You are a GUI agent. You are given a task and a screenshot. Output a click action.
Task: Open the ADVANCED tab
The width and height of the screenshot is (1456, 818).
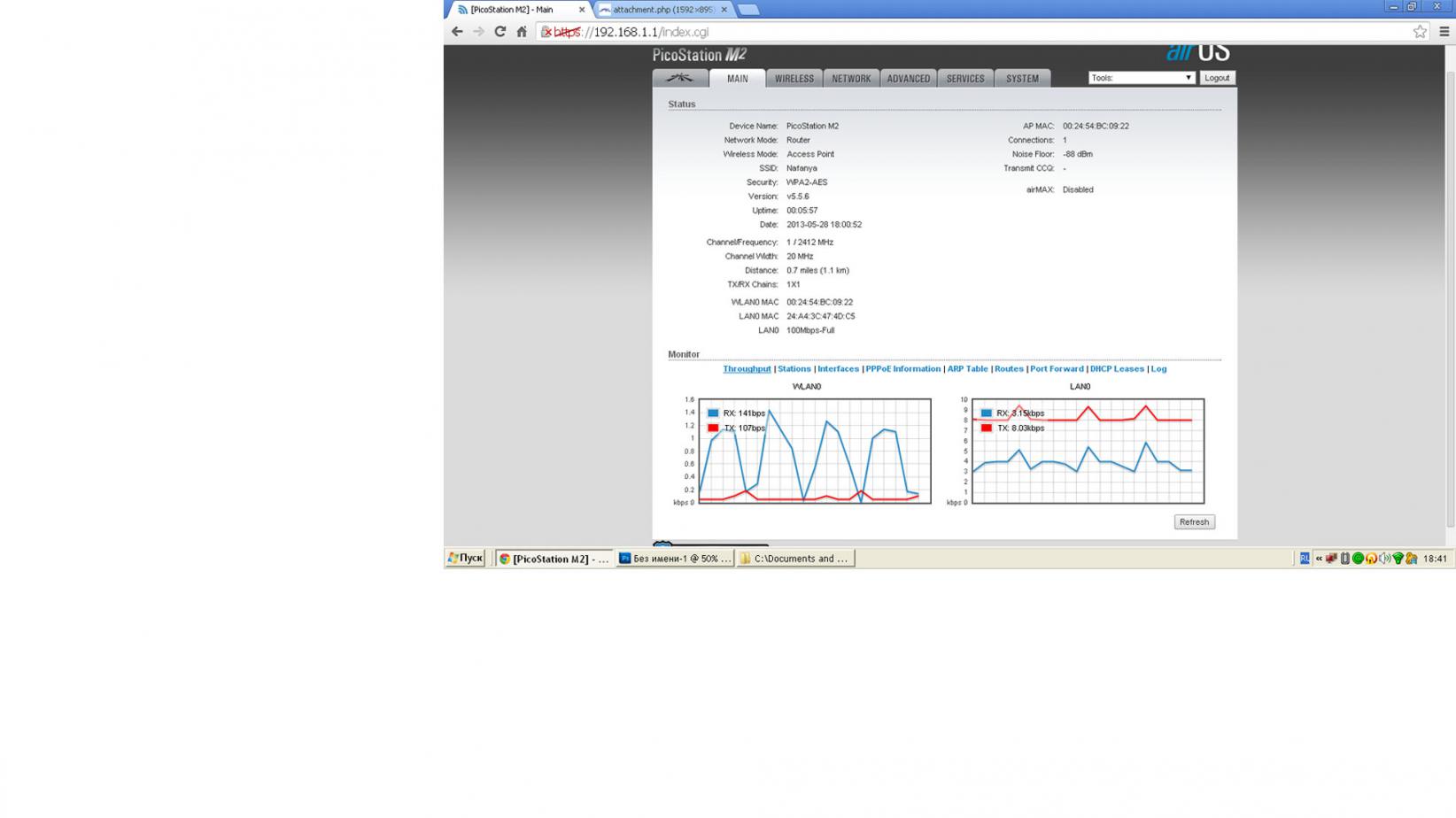[909, 78]
